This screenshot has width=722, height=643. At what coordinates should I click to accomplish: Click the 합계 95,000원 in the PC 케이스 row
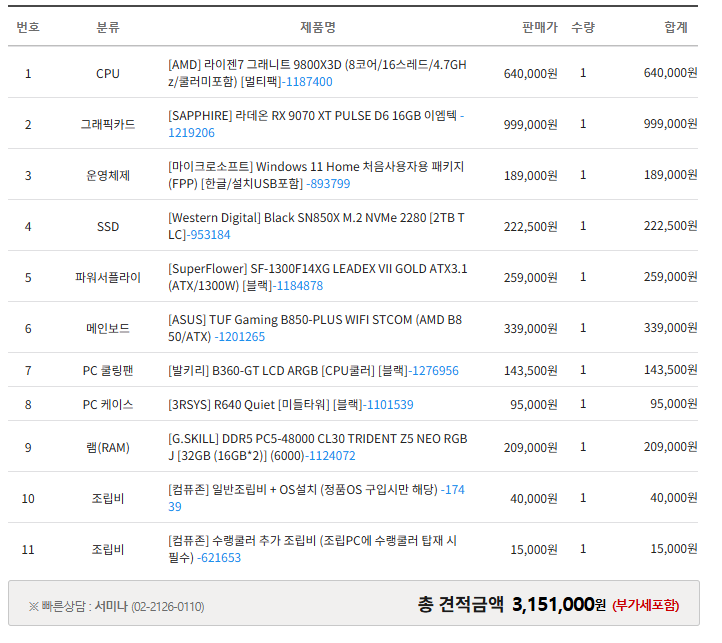pyautogui.click(x=674, y=404)
